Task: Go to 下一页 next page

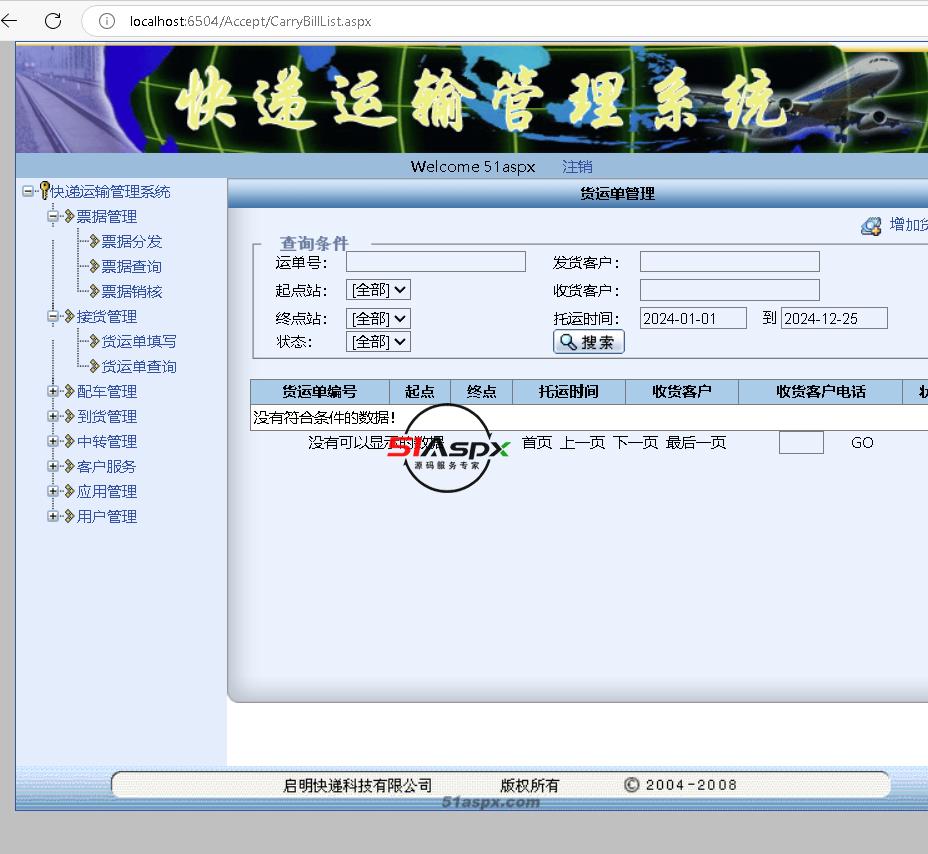Action: tap(635, 443)
